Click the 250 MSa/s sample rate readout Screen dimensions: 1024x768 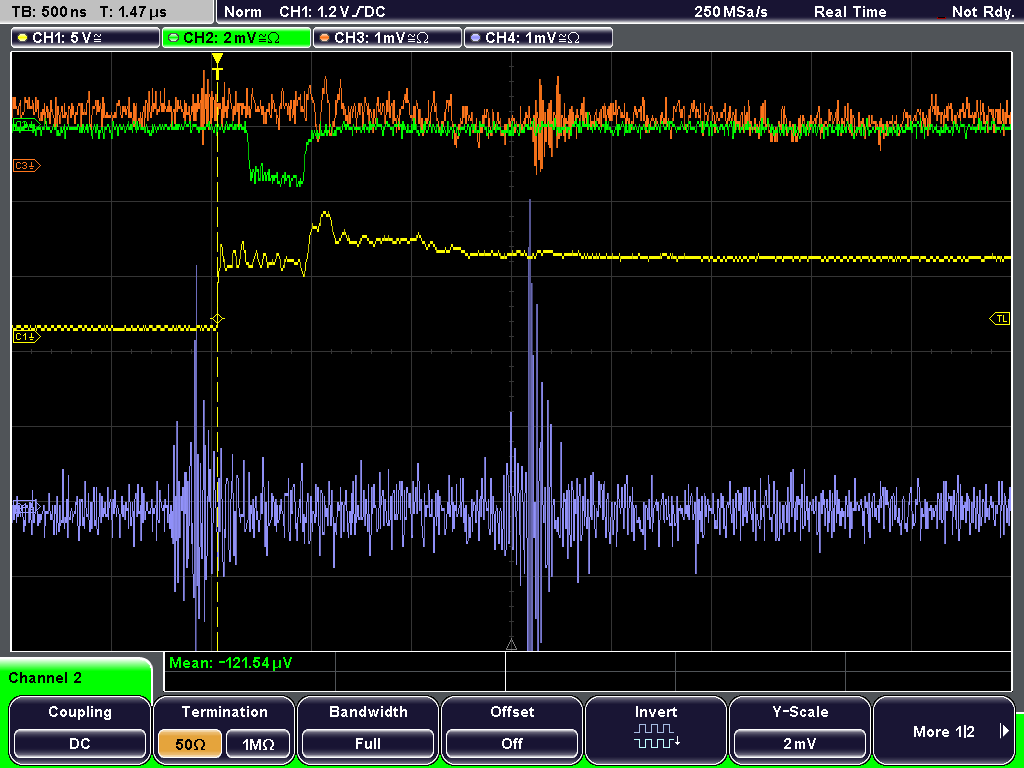(x=731, y=12)
